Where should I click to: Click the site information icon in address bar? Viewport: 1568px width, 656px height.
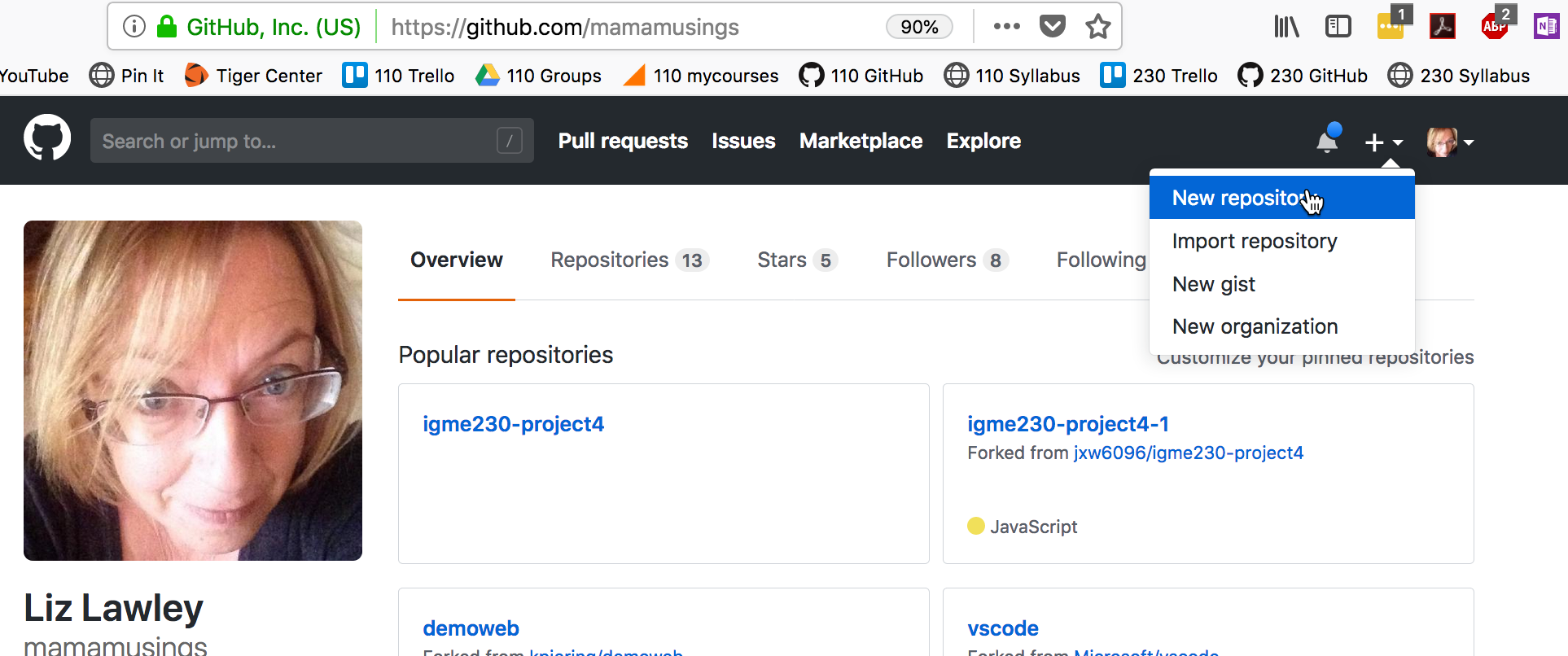(134, 27)
